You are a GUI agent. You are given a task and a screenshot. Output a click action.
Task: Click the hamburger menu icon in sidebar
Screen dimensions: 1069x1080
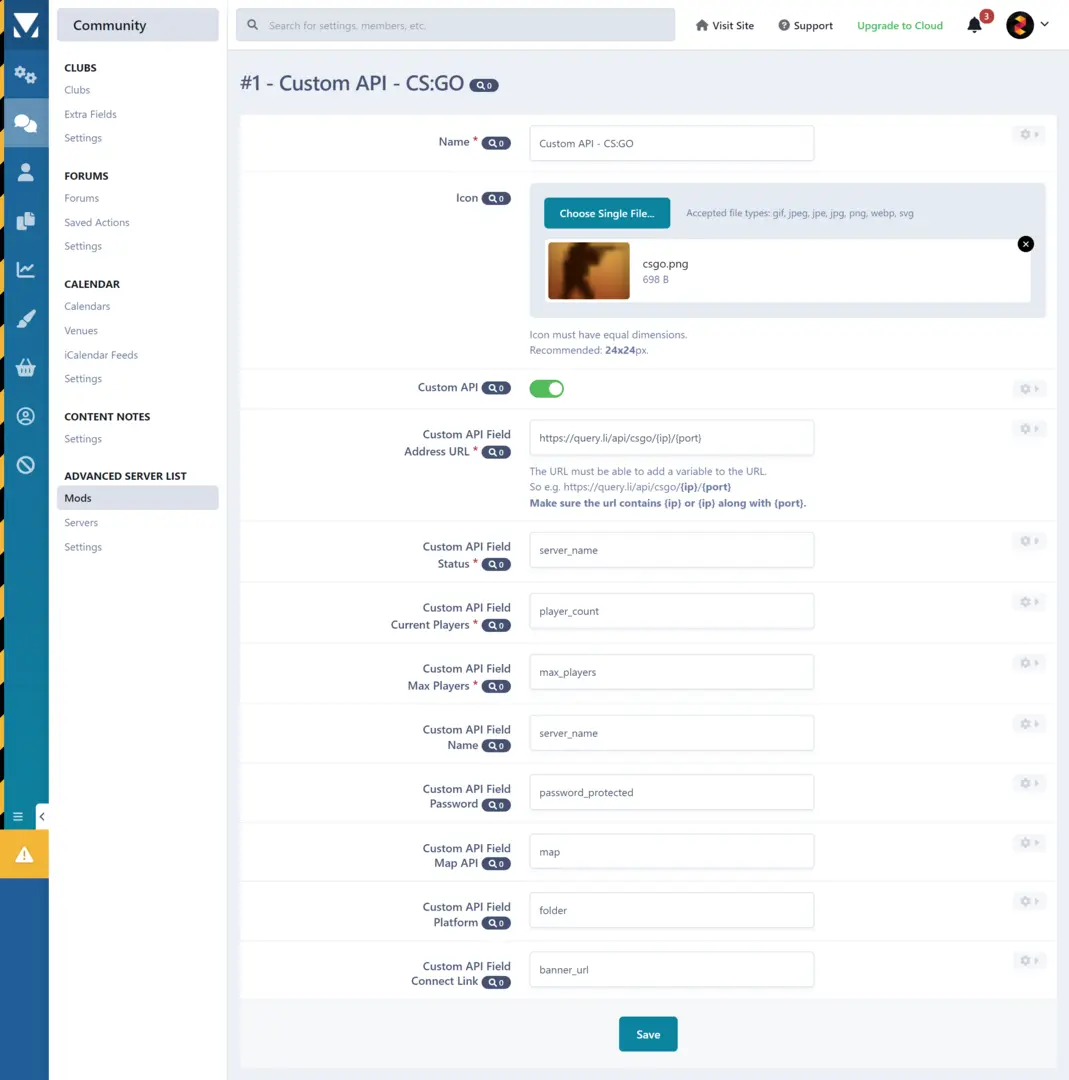coord(18,817)
